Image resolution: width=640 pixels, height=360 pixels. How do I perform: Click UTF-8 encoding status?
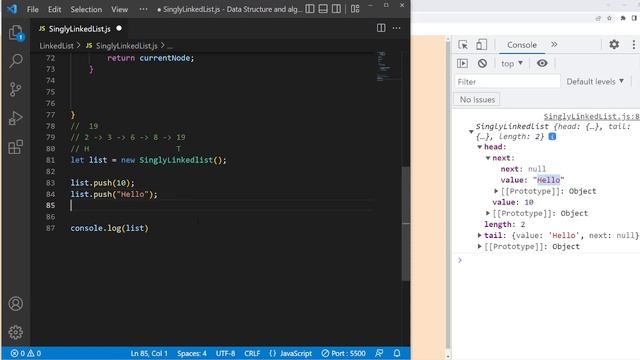225,353
